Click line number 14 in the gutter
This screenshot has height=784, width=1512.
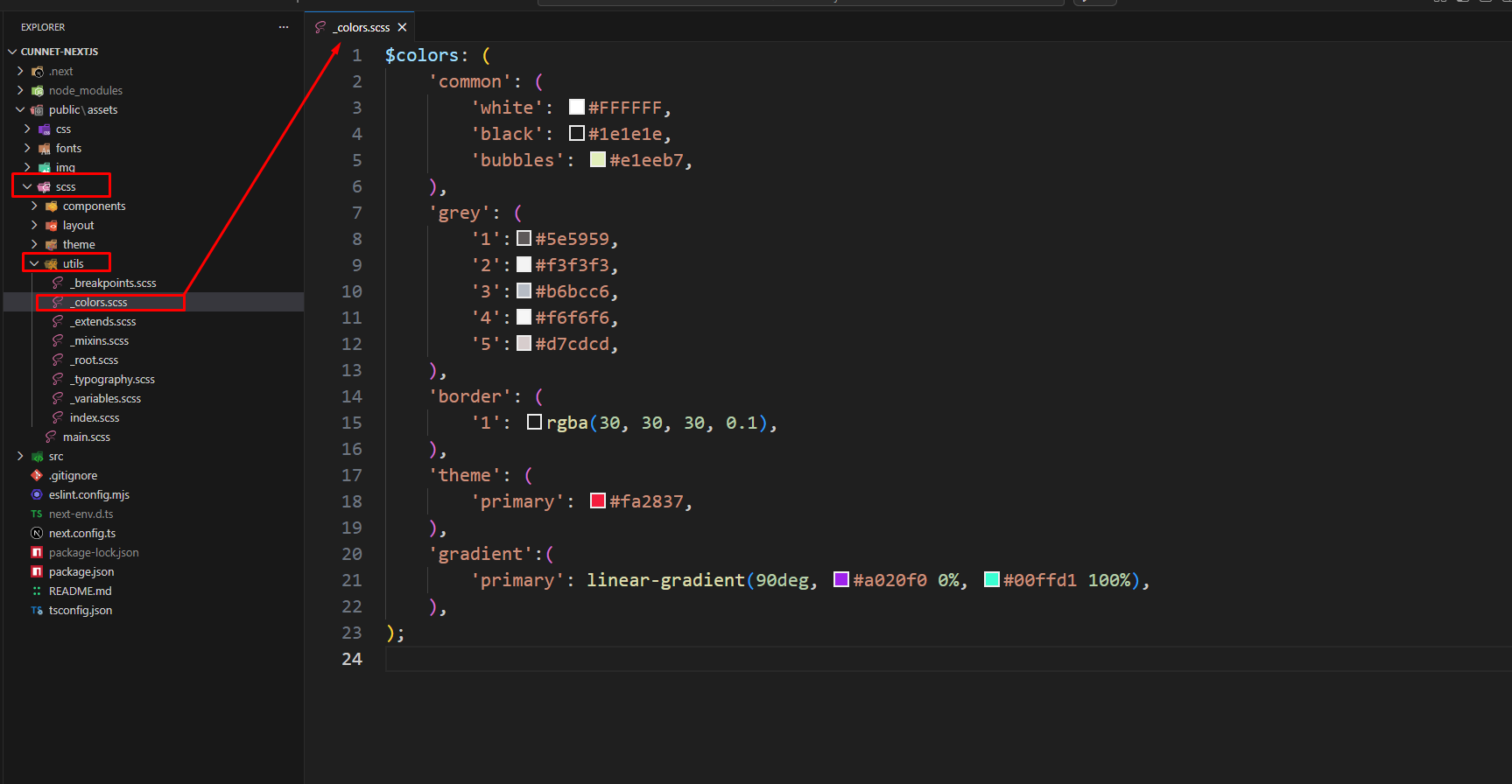(x=351, y=396)
